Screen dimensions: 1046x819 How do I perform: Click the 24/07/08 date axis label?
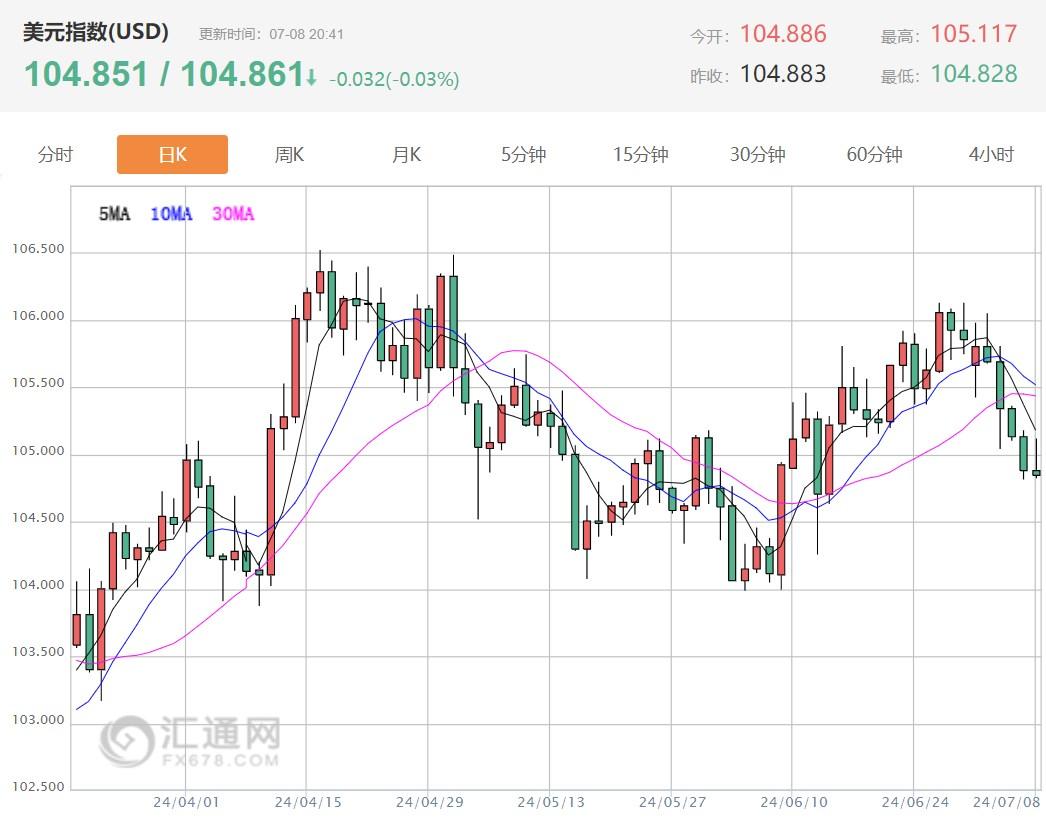[1004, 801]
